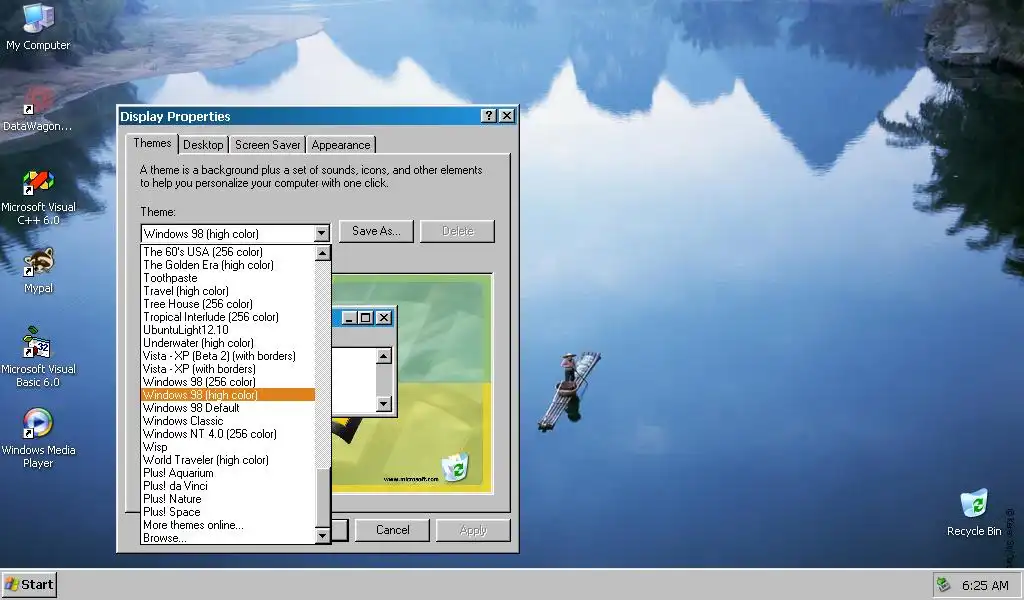Pick Windows 98 (256 color) theme

(x=228, y=383)
